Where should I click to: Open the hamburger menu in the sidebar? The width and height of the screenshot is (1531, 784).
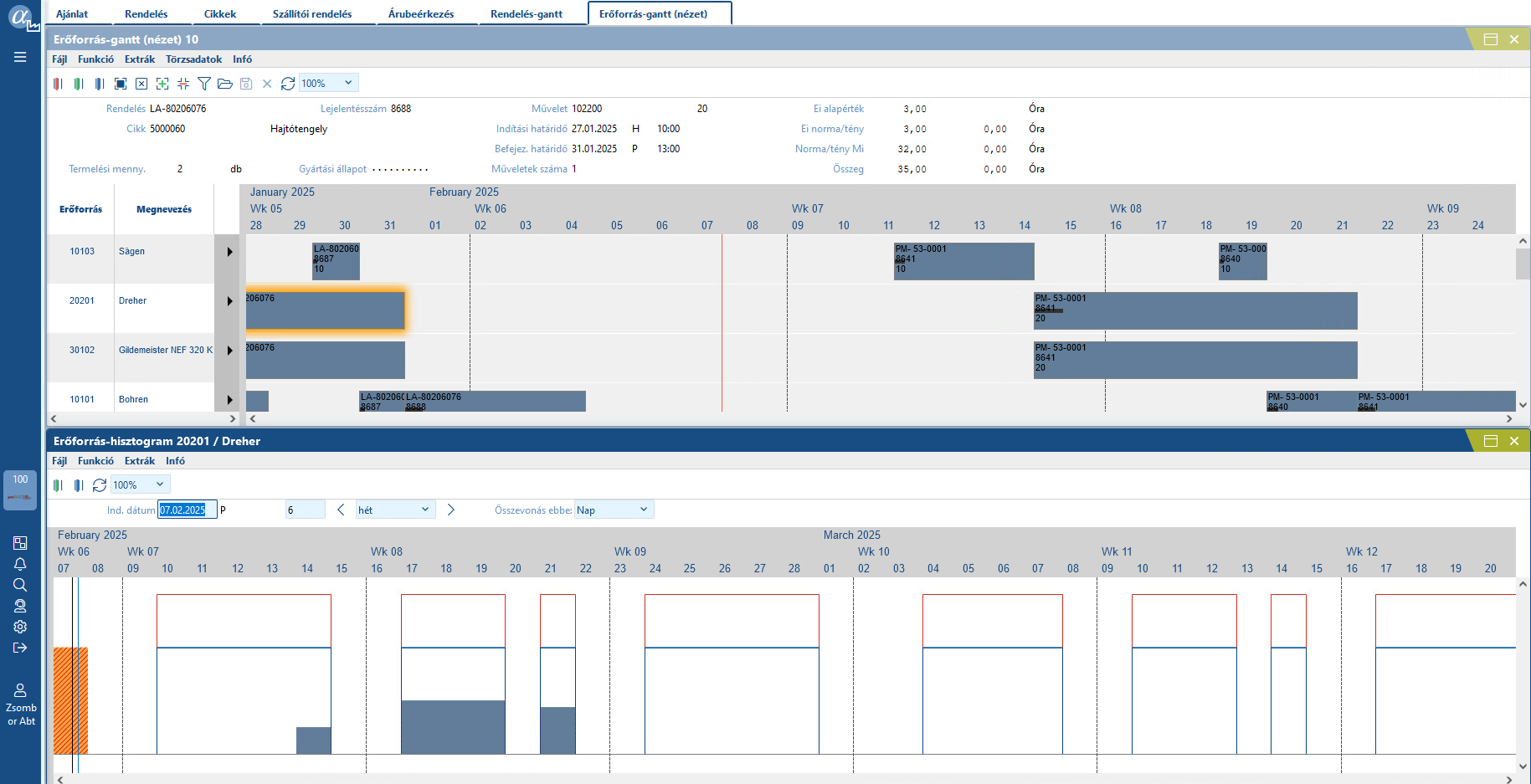(x=20, y=57)
